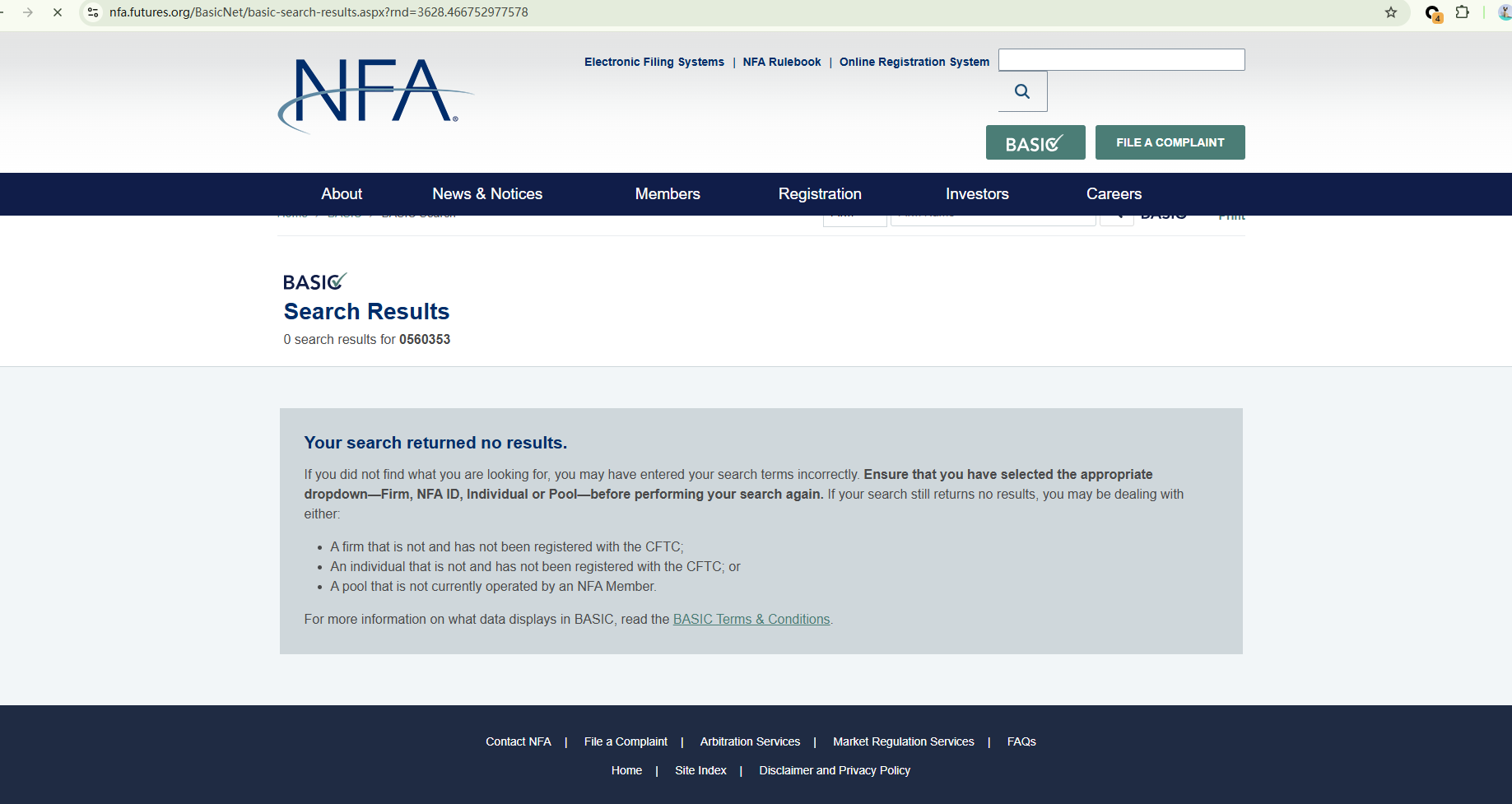Go to Home footer link
1512x804 pixels.
click(x=626, y=770)
